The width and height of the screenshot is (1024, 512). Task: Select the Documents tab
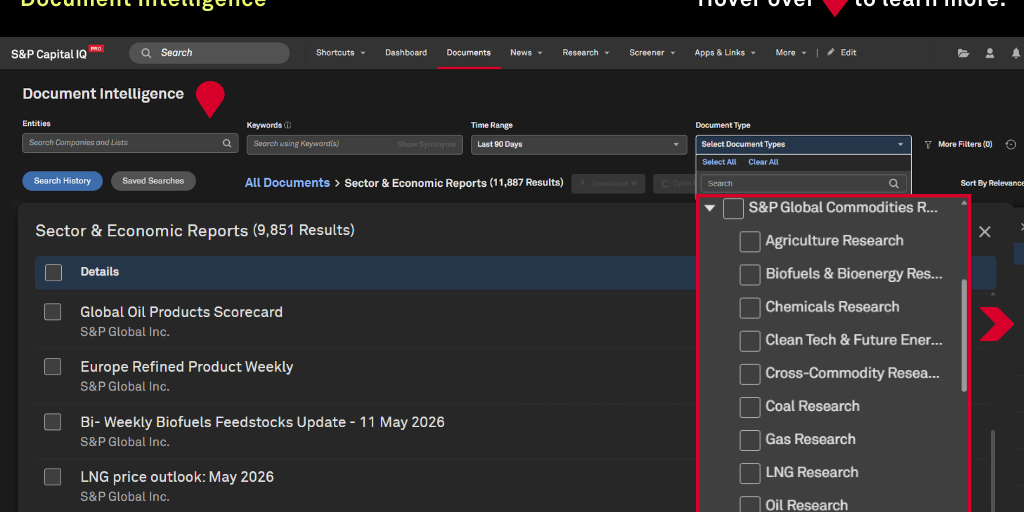468,53
